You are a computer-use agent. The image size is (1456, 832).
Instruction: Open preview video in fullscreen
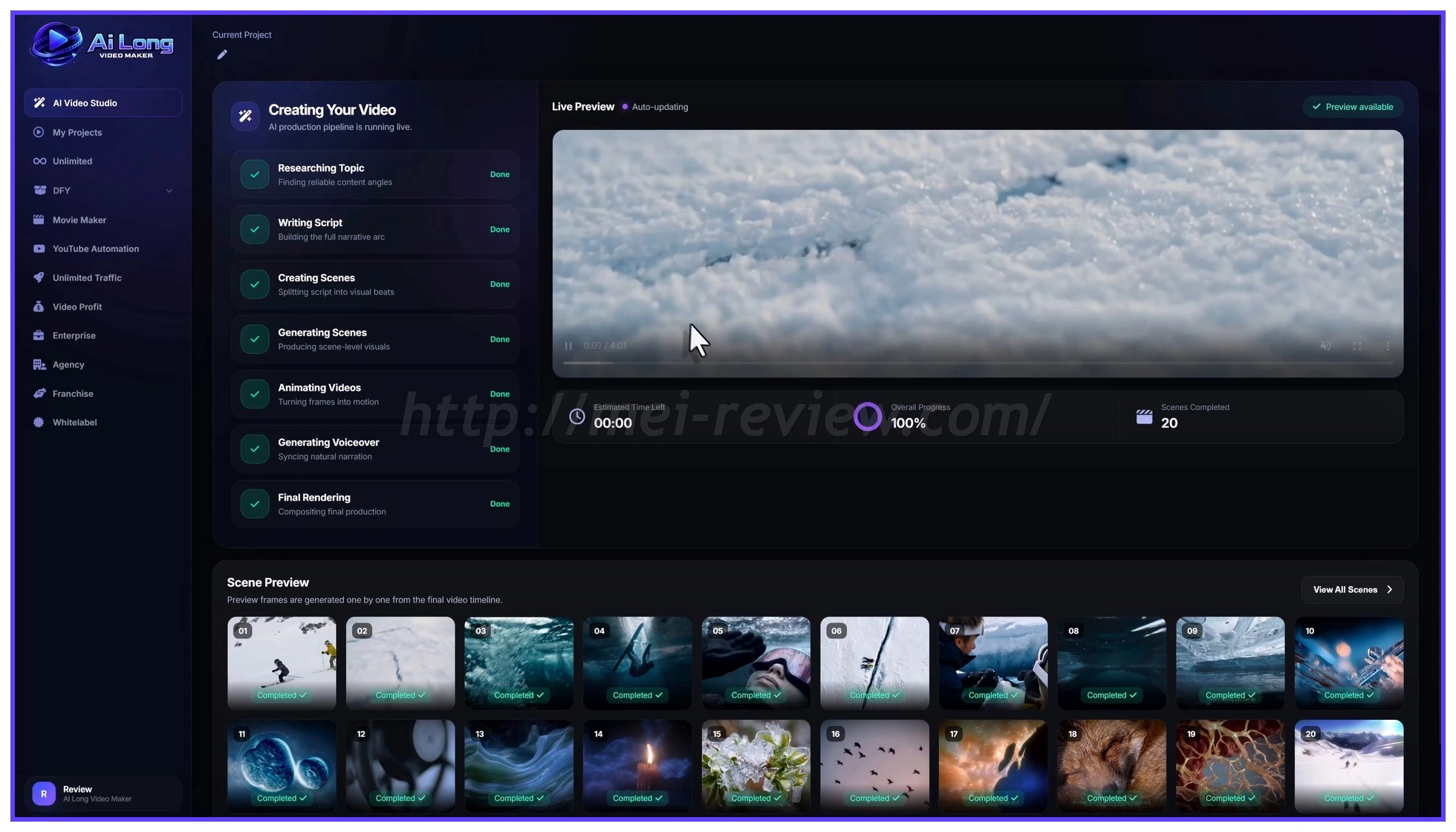[x=1356, y=346]
